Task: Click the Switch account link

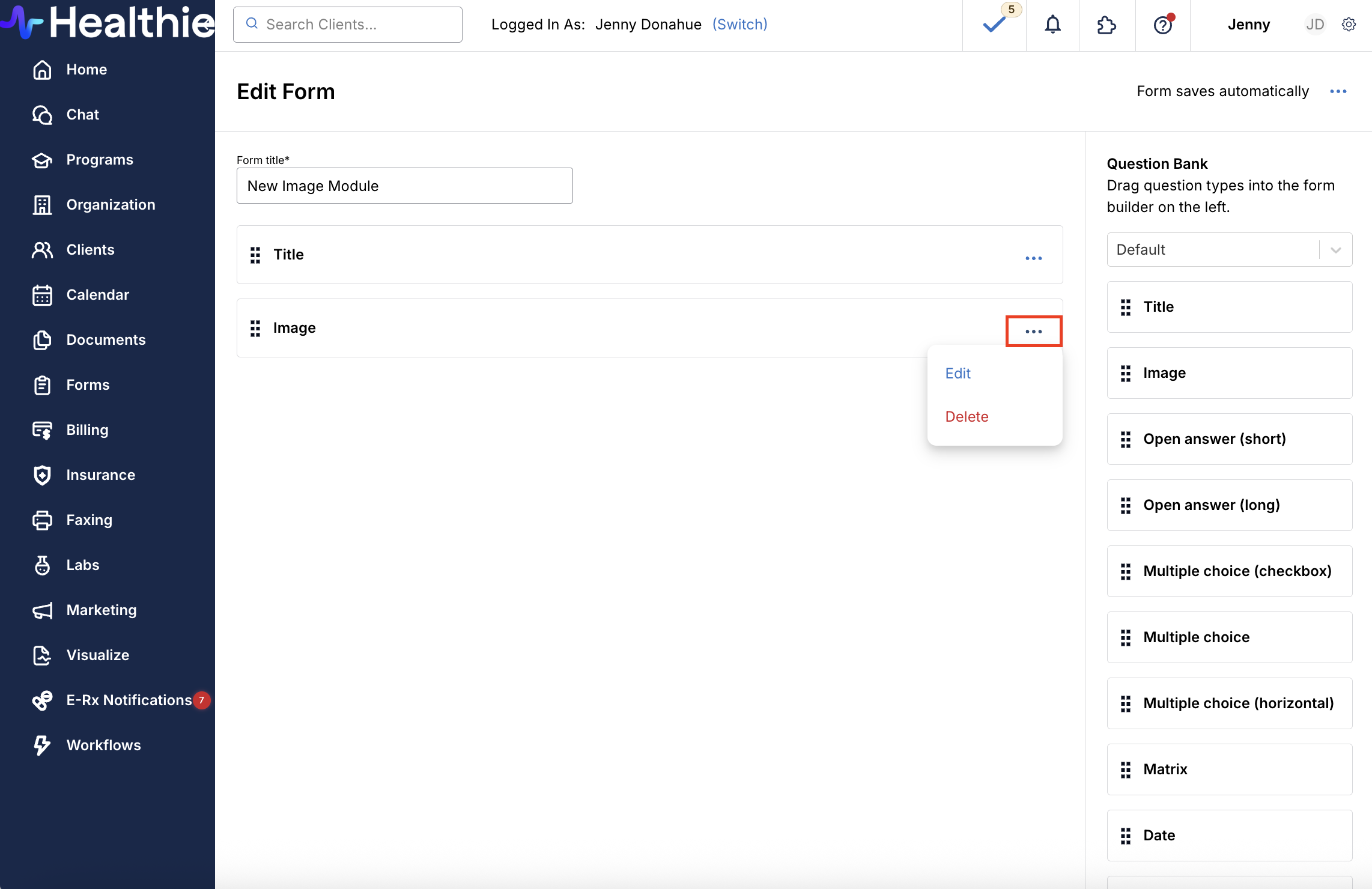Action: click(x=739, y=25)
